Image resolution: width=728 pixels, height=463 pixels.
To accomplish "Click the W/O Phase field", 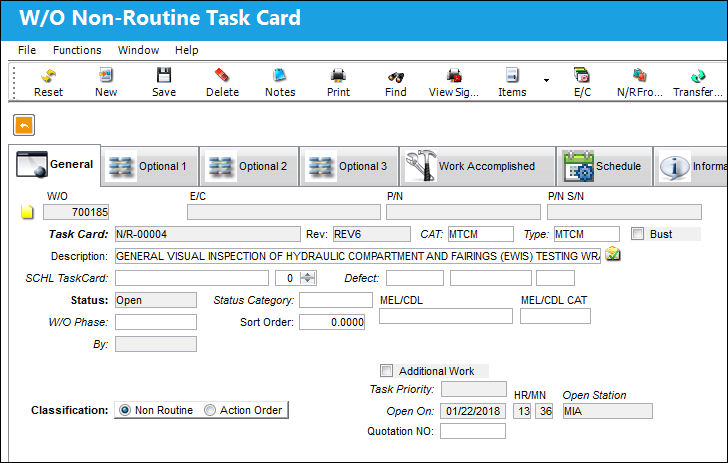I will click(x=156, y=322).
